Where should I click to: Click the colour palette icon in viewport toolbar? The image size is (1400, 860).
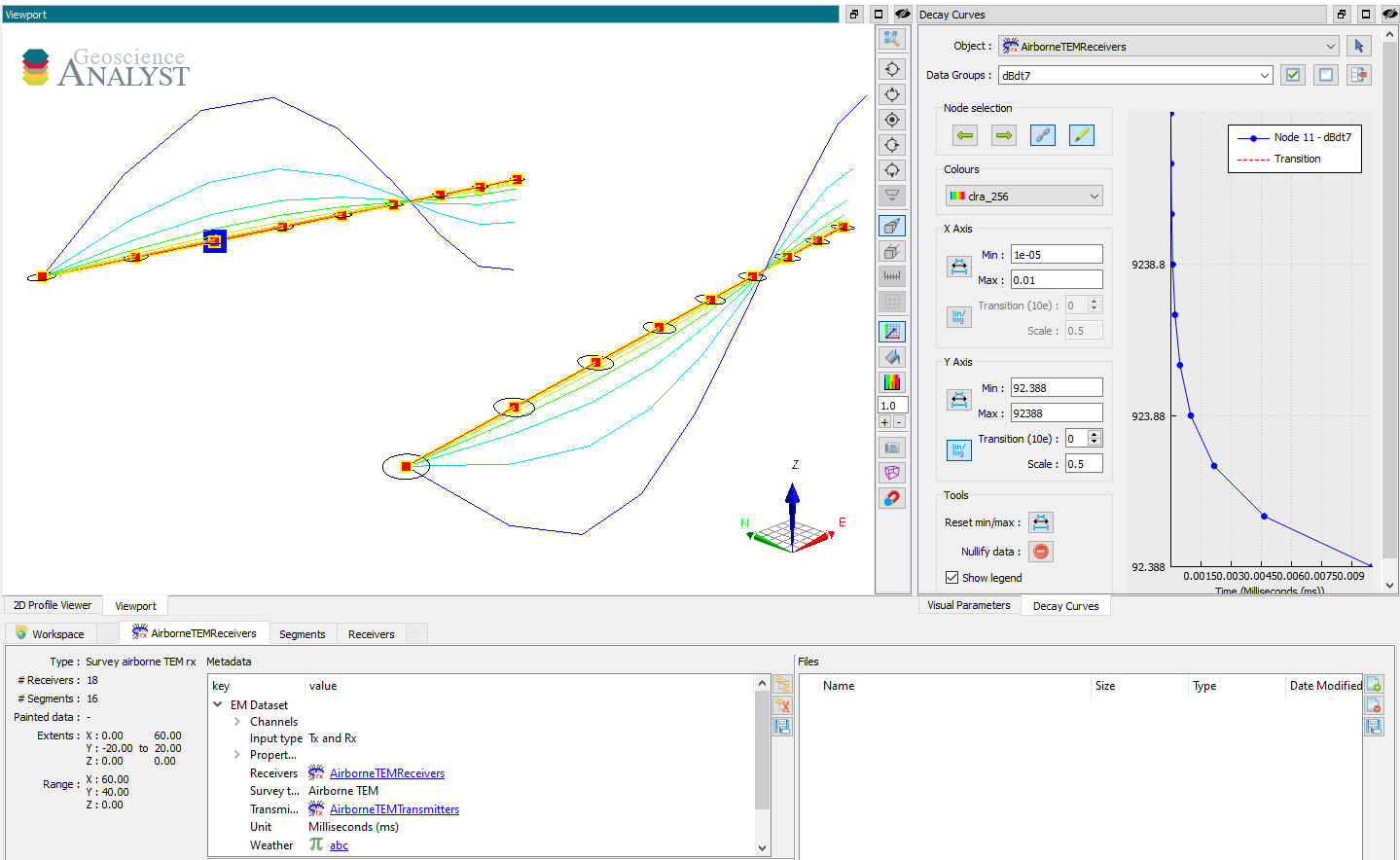pos(892,382)
